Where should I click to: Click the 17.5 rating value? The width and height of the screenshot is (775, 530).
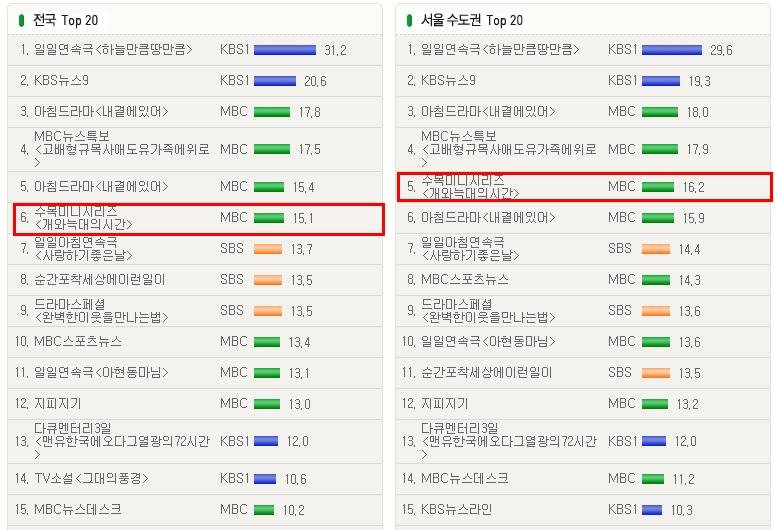click(x=309, y=149)
